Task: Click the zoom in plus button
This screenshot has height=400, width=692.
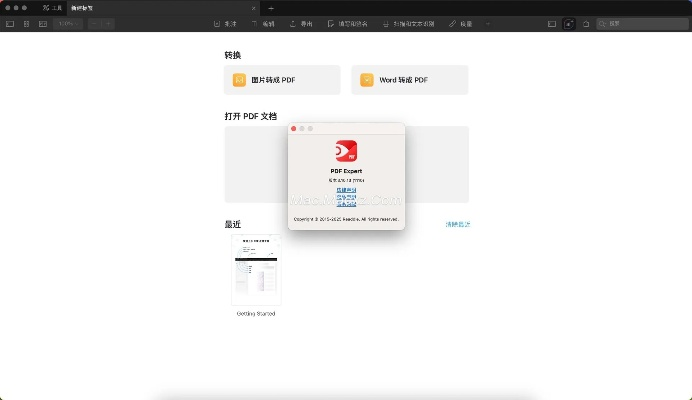Action: click(107, 23)
